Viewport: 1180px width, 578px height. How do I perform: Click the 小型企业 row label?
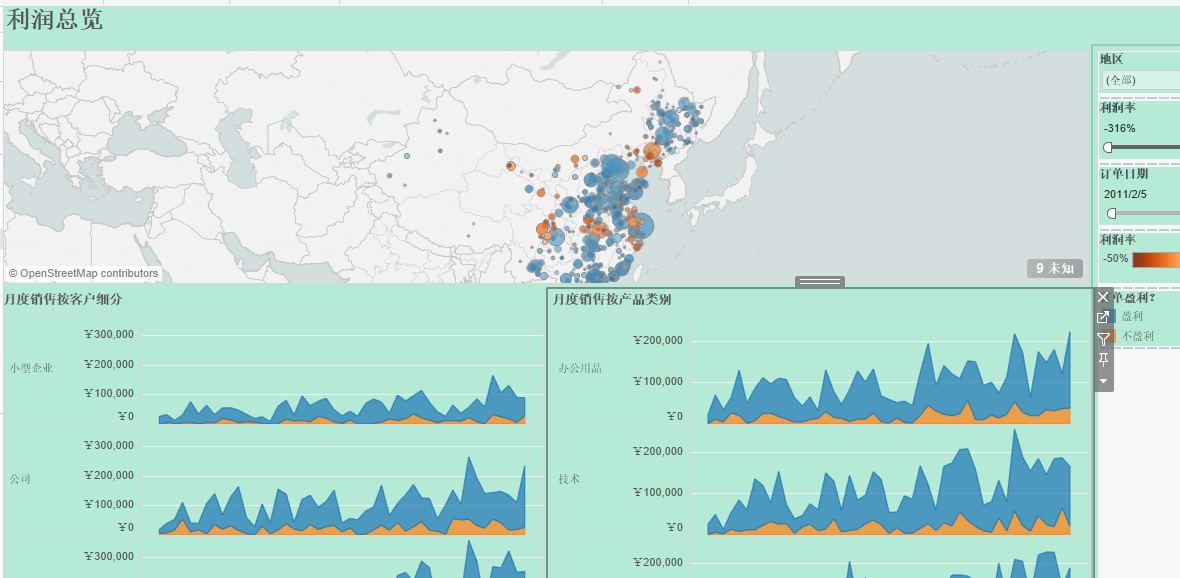point(32,368)
